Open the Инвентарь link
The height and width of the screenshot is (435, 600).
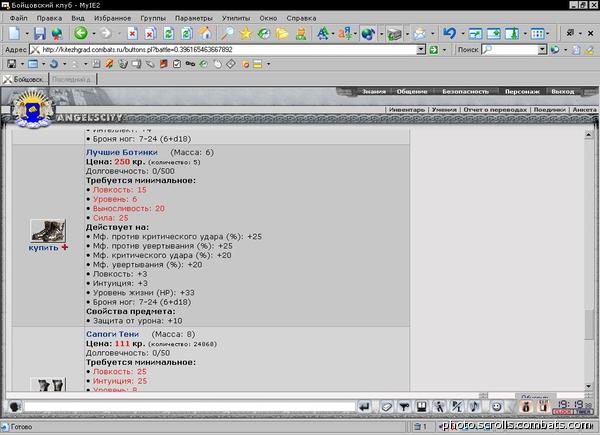click(407, 109)
